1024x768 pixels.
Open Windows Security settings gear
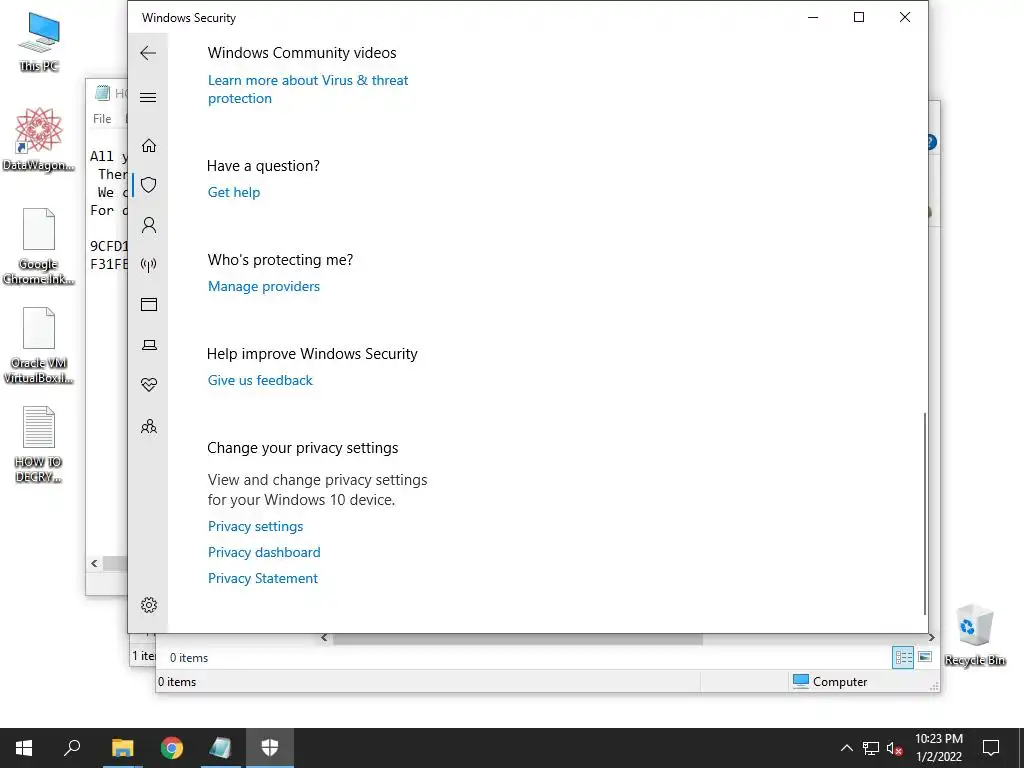click(149, 605)
